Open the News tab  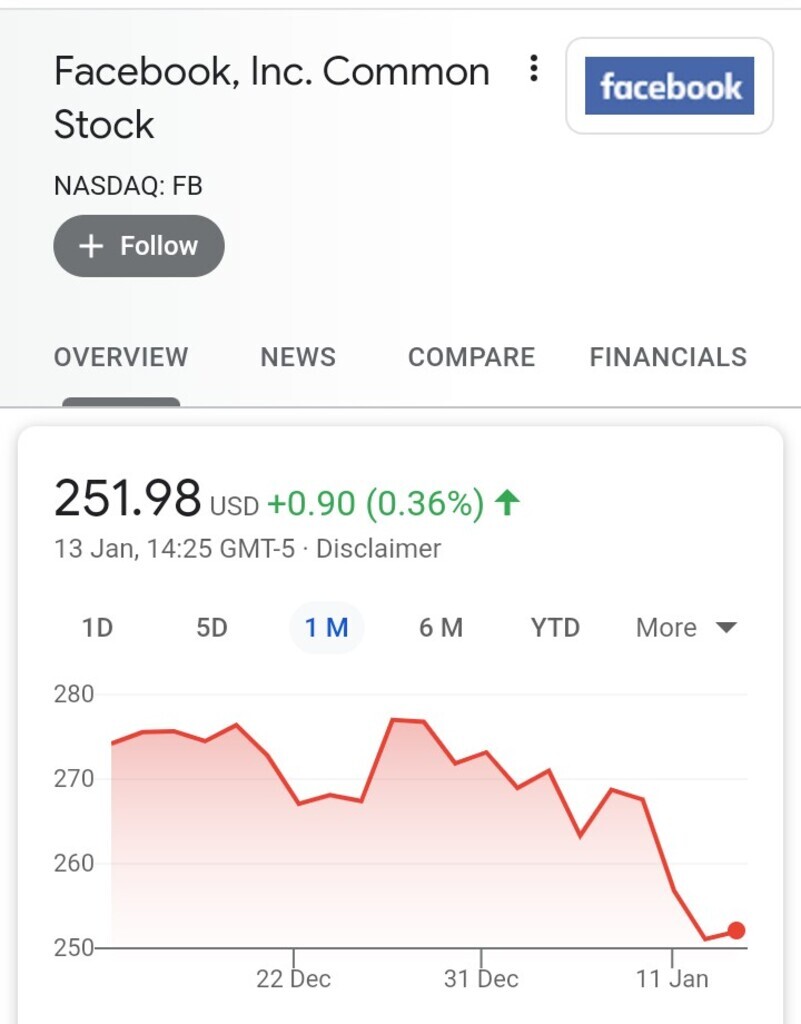coord(298,357)
